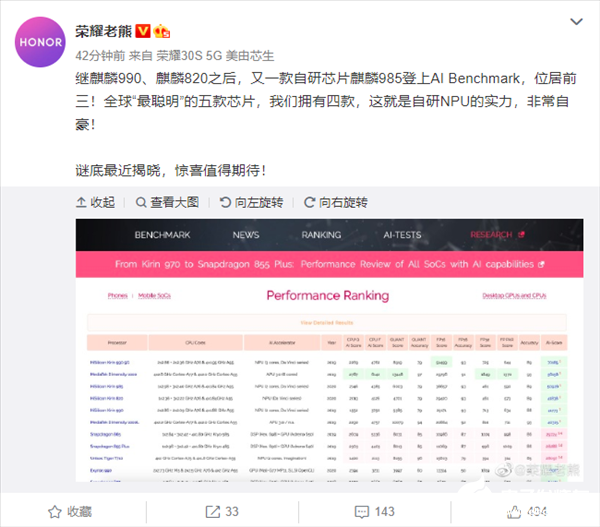Click the crown membership badge icon

click(161, 31)
